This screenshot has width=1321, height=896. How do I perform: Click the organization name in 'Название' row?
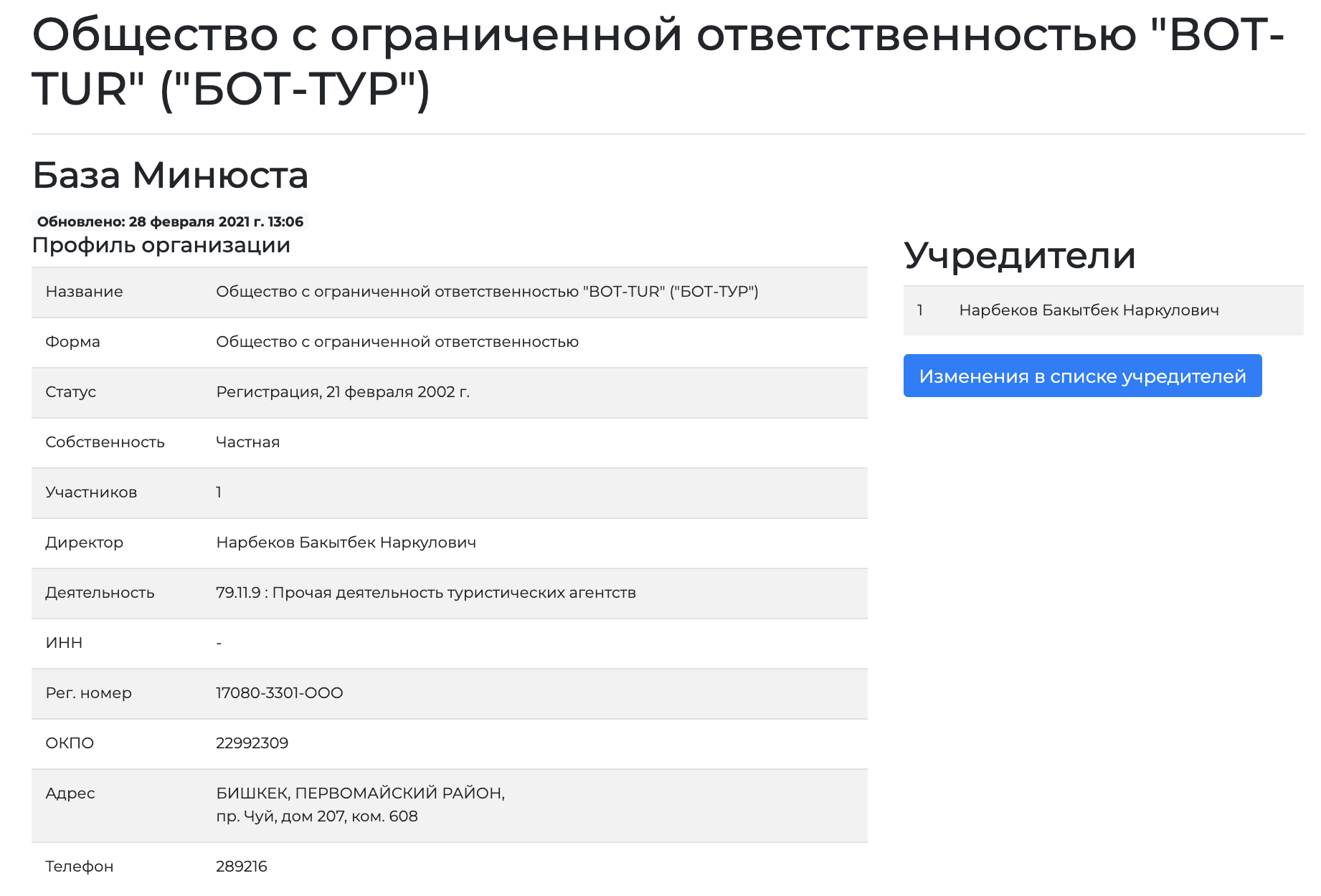coord(487,292)
